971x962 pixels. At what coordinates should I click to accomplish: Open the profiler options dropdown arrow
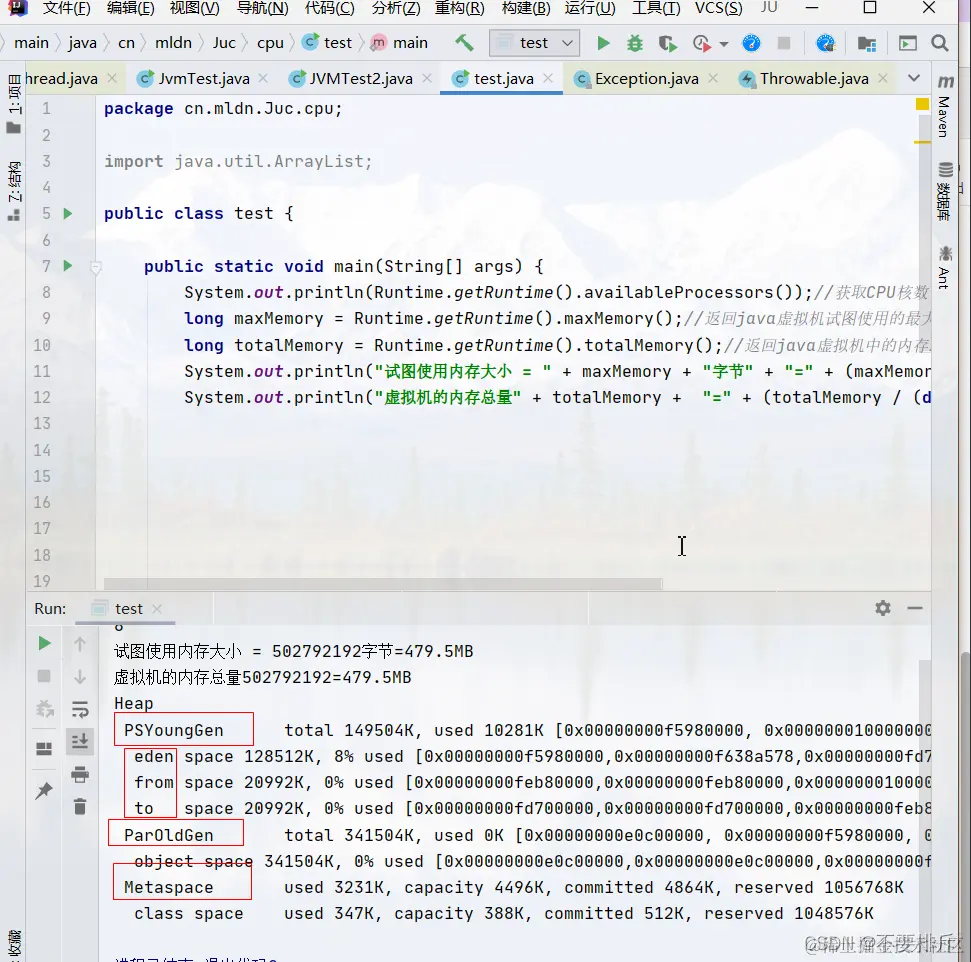724,44
